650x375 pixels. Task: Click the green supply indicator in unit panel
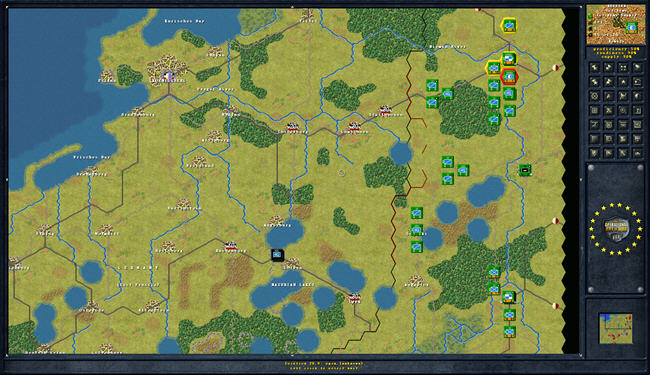tap(590, 16)
